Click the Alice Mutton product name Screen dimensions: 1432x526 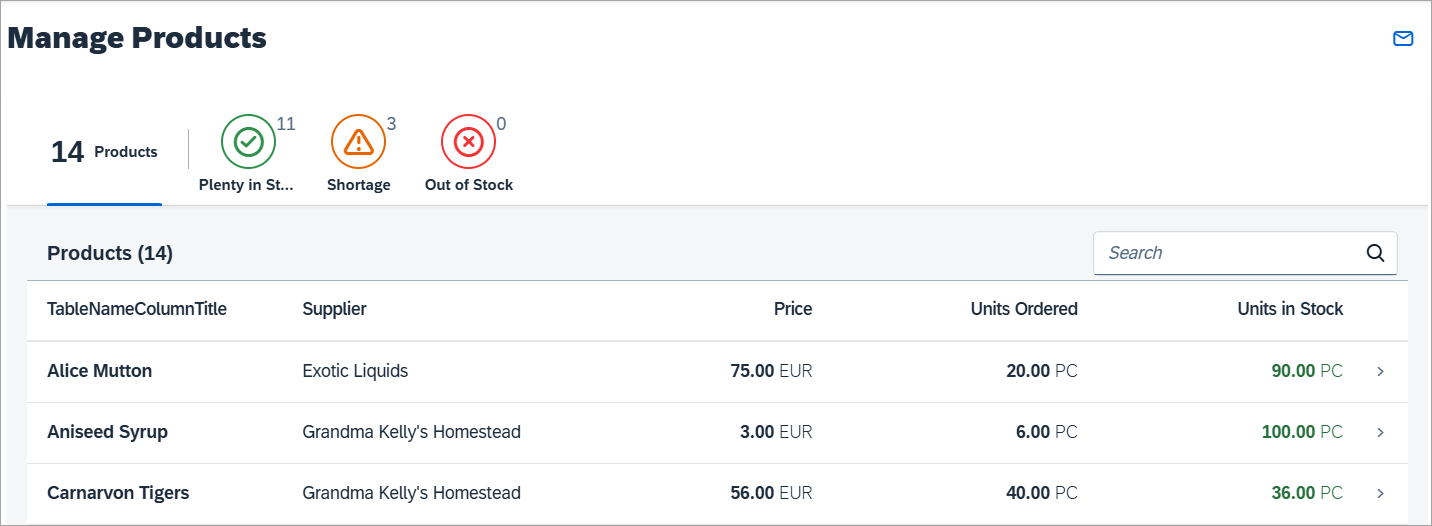point(100,371)
